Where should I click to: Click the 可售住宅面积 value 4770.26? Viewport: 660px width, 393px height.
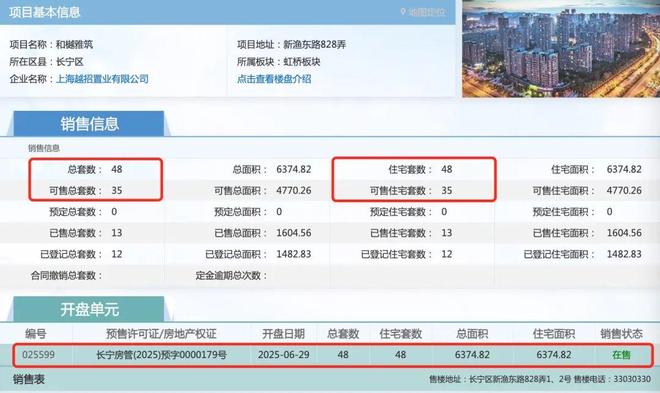coord(624,191)
